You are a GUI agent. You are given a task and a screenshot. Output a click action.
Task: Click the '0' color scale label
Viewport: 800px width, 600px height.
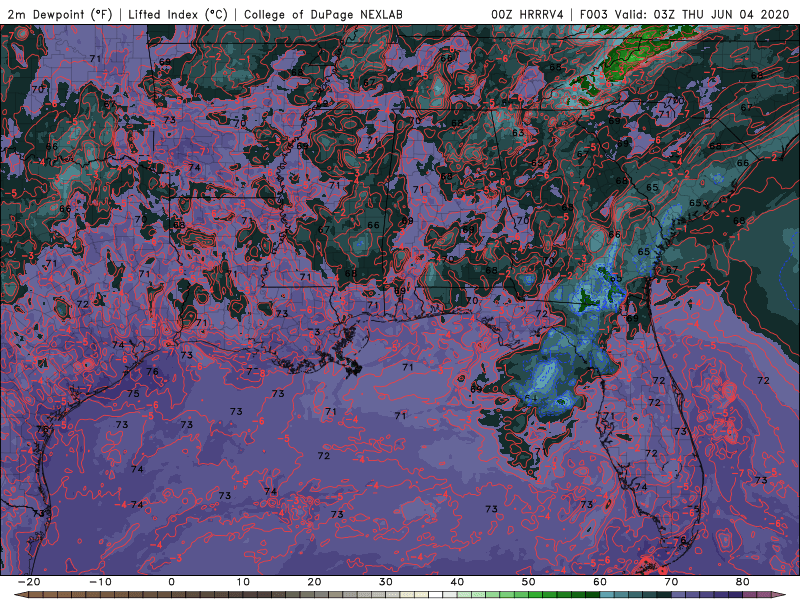click(171, 582)
